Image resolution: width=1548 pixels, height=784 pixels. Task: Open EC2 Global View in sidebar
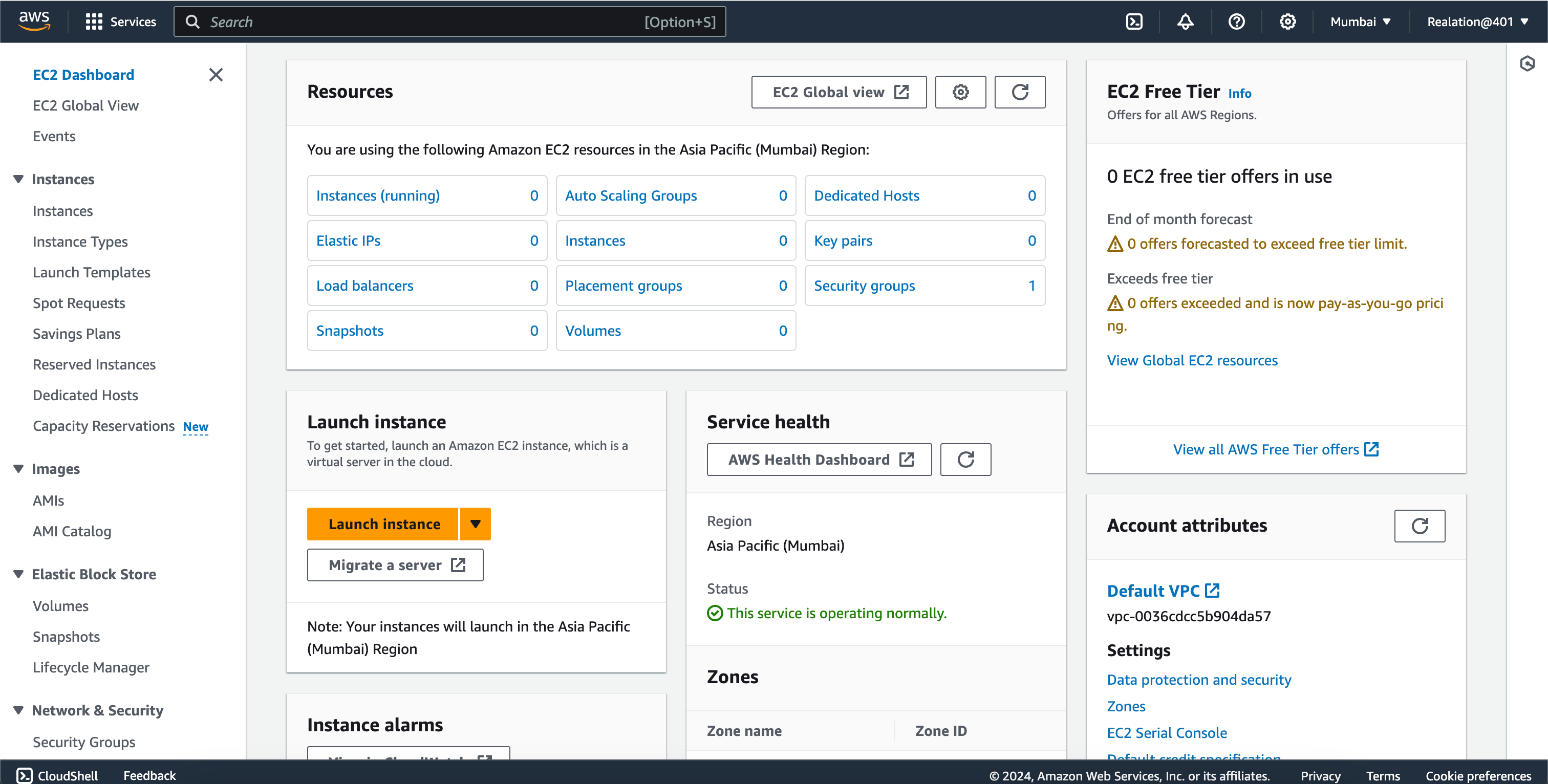point(85,105)
